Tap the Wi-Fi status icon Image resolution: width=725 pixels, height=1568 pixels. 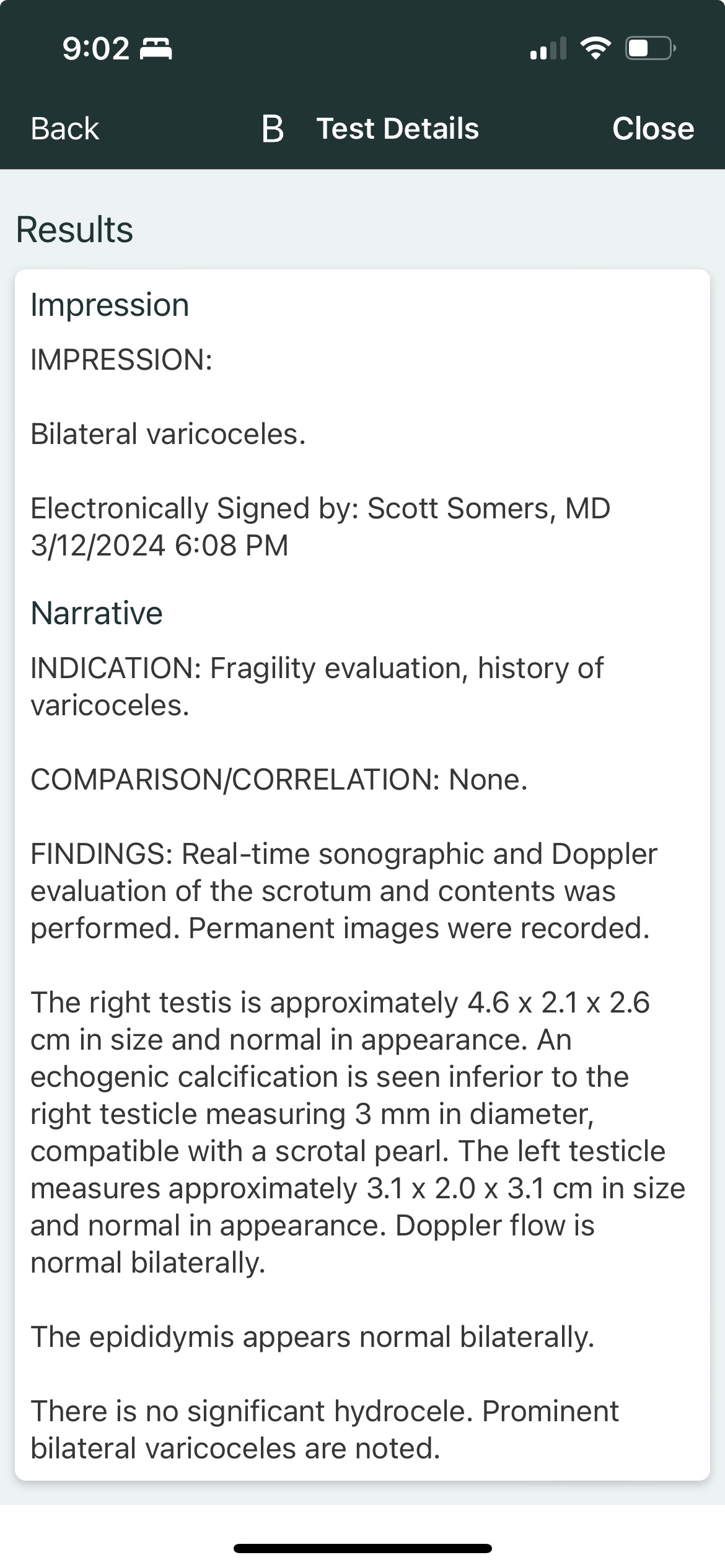coord(595,48)
